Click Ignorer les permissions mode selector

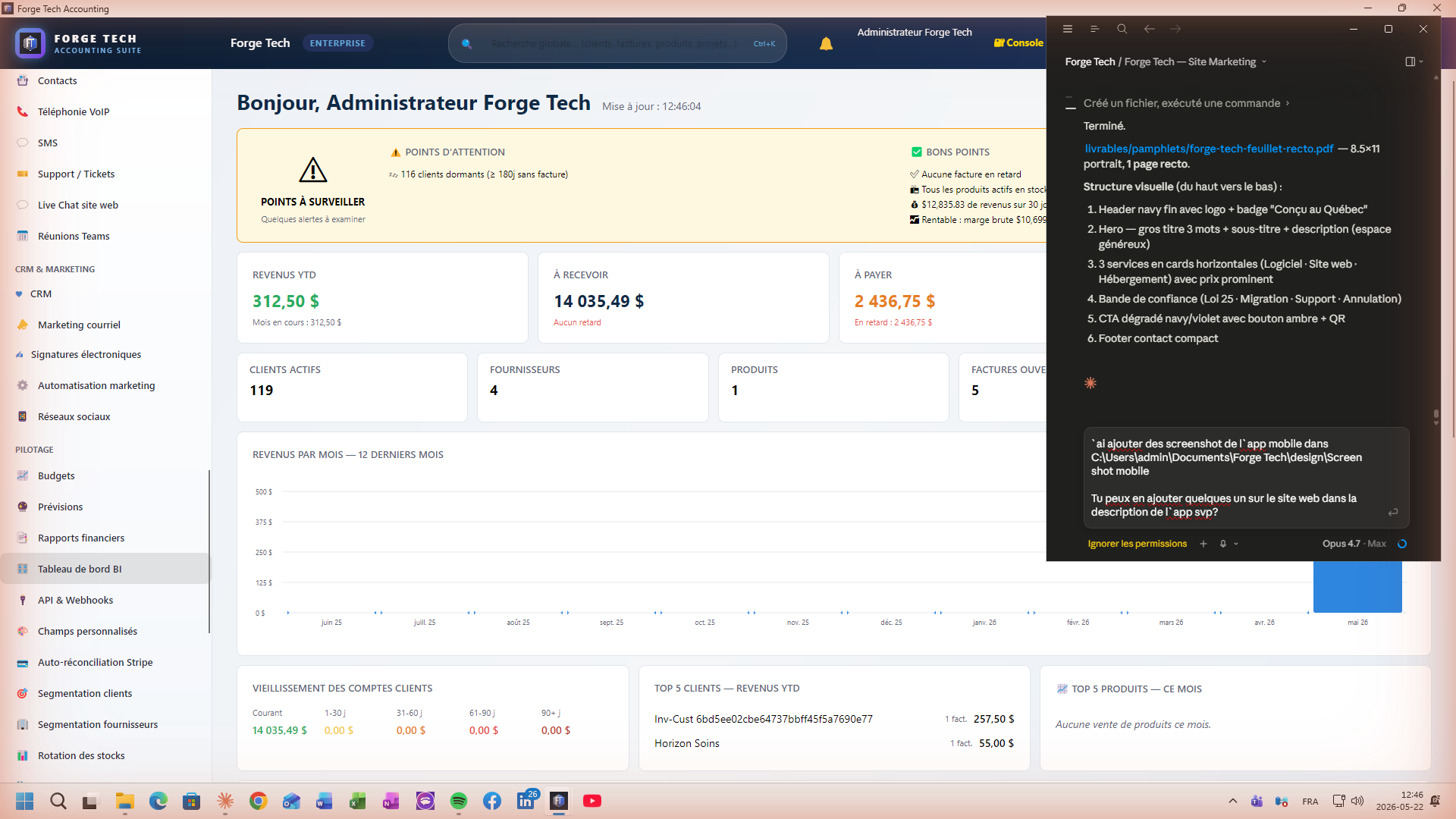pyautogui.click(x=1137, y=544)
